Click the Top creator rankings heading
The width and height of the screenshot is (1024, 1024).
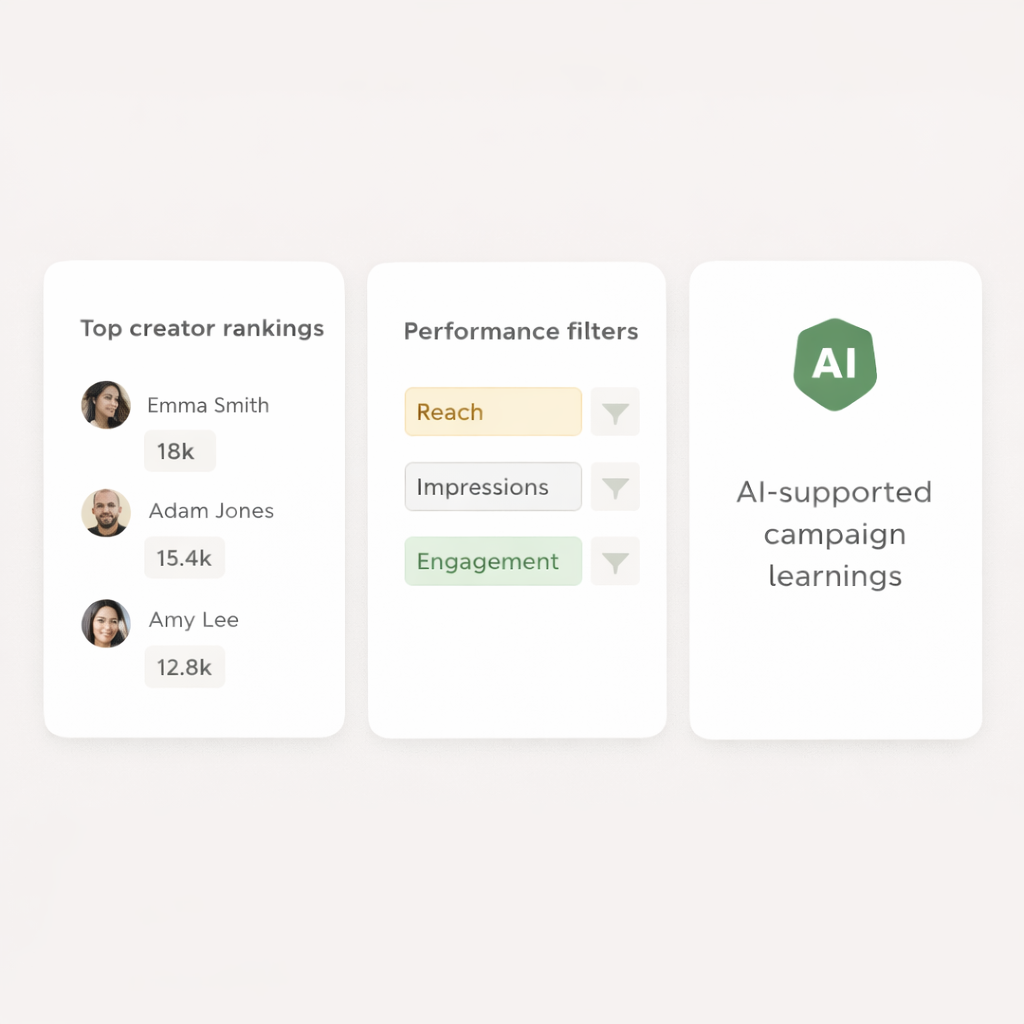(x=202, y=329)
